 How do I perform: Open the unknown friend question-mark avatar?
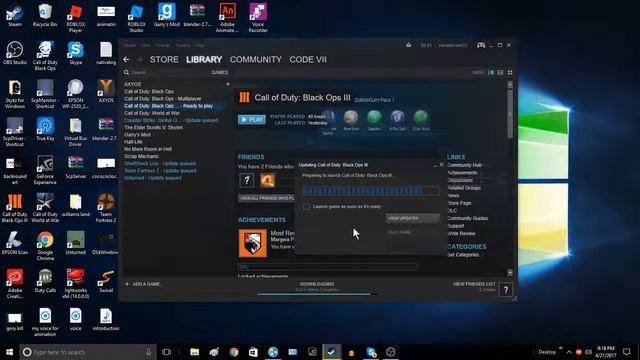point(247,180)
